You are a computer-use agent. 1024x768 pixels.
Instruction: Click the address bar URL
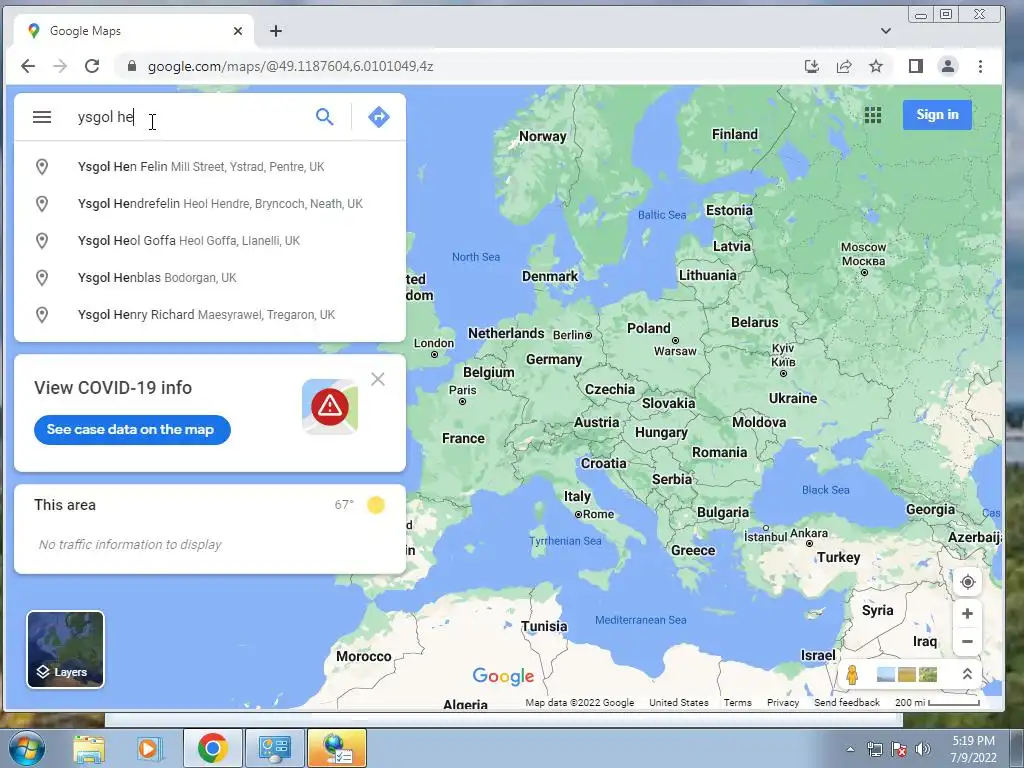[x=290, y=67]
